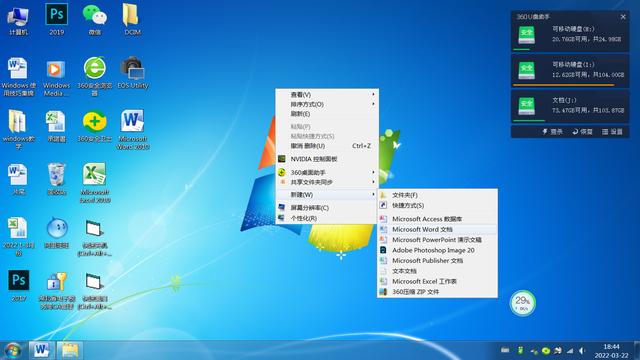Create a new Microsoft Word 文档

click(x=437, y=229)
